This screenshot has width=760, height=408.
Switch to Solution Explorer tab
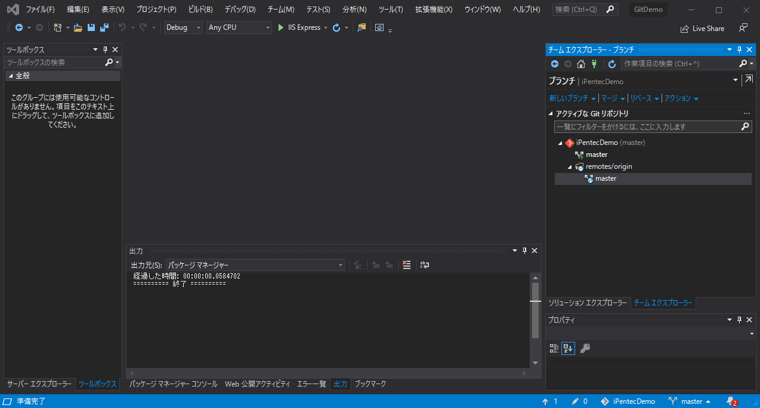[587, 303]
